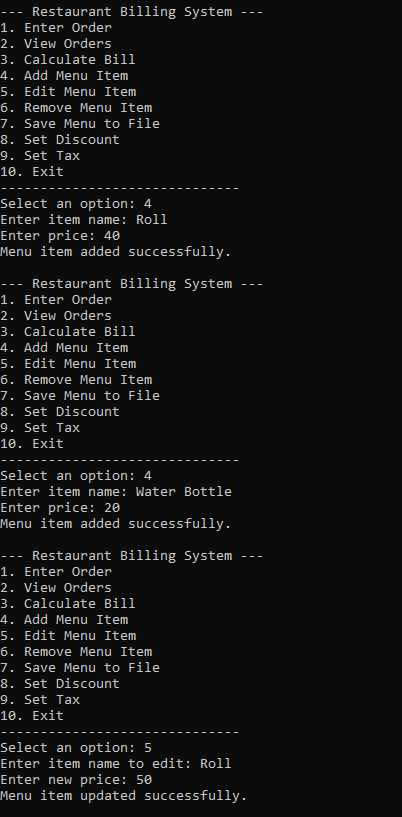Click 'Save Menu to File' in the topmost menu
Screen dimensions: 402x817
pos(92,123)
